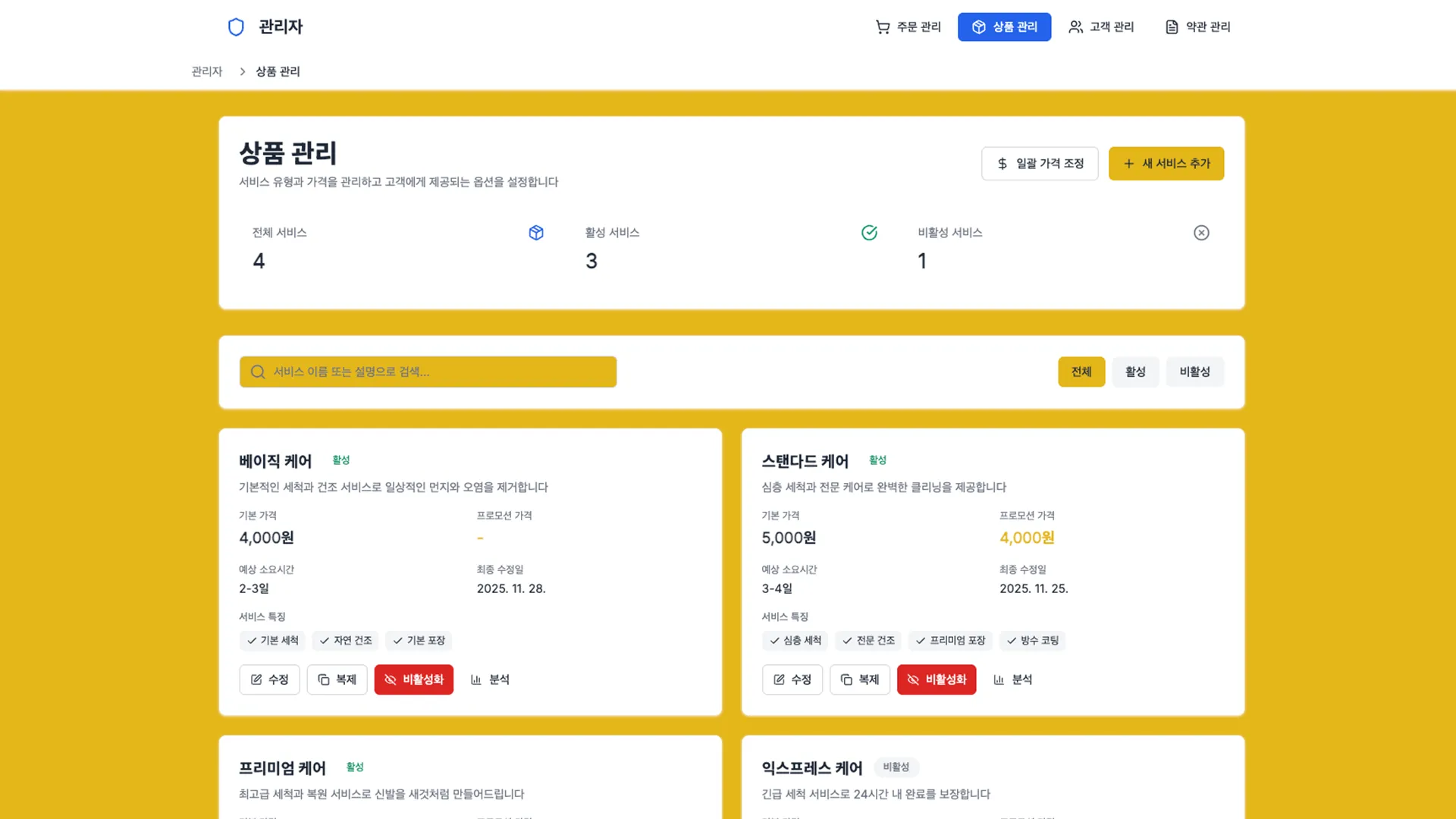
Task: Click the 심층 세척 feature tag
Action: [x=795, y=641]
